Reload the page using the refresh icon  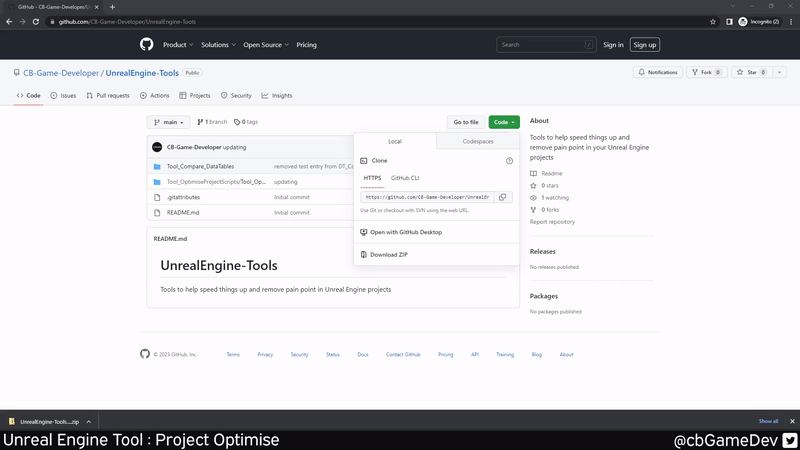pos(36,21)
